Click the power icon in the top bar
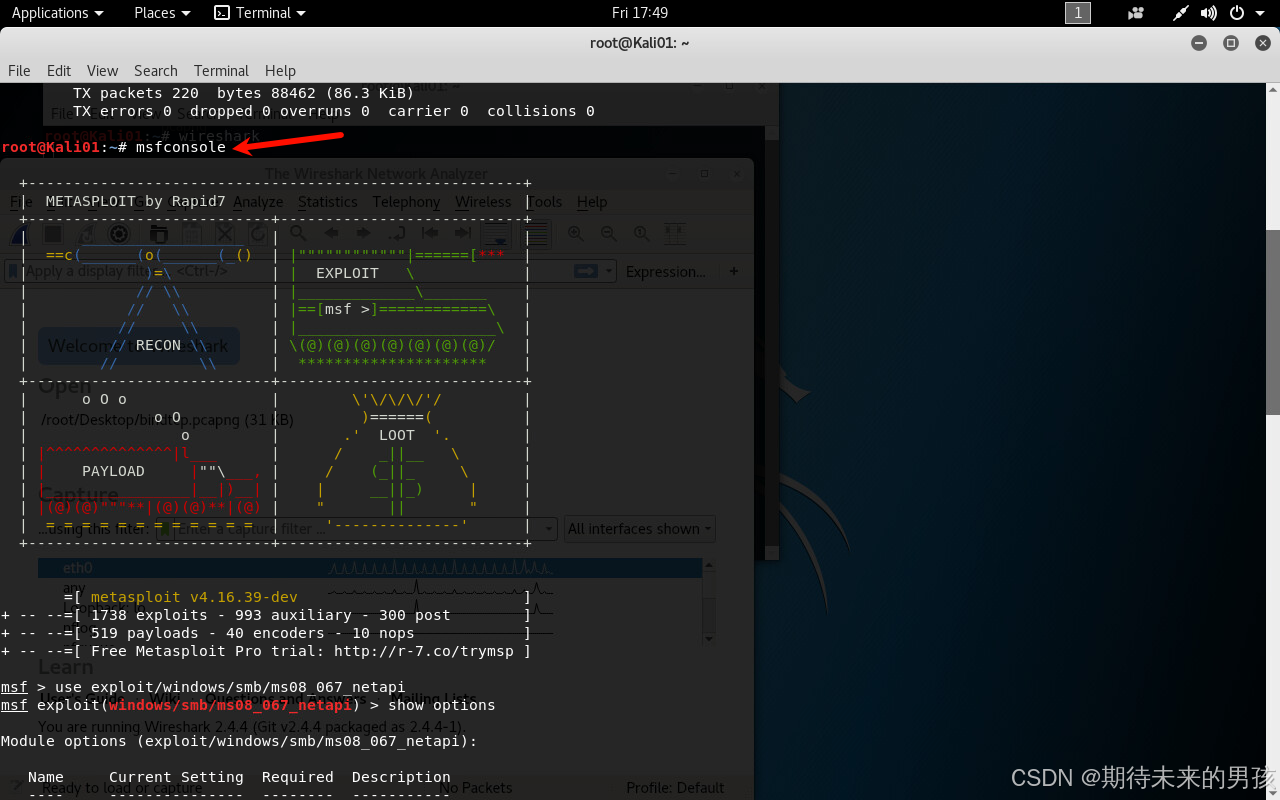This screenshot has height=800, width=1280. [1237, 13]
